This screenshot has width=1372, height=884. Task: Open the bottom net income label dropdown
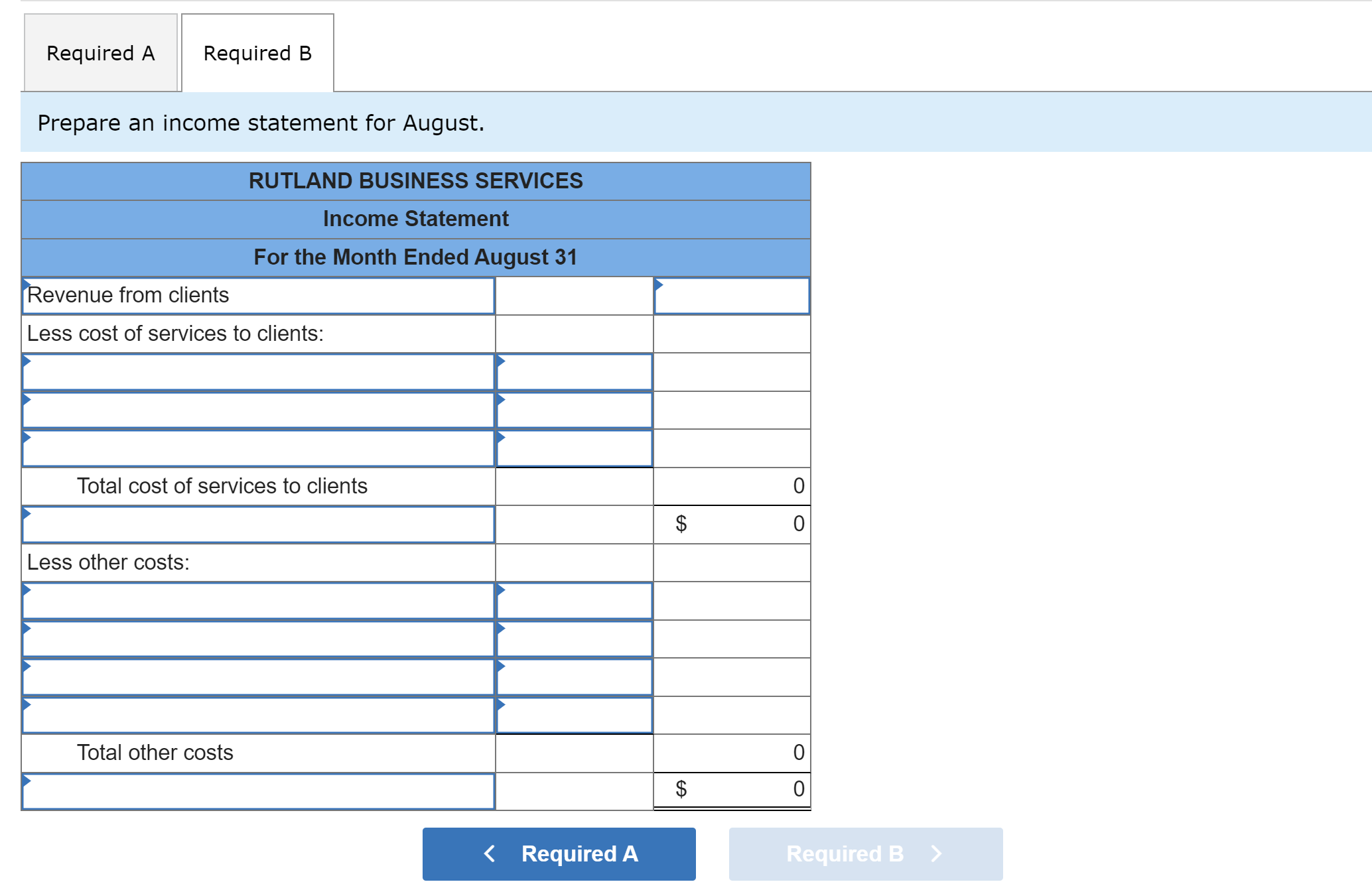(x=259, y=790)
